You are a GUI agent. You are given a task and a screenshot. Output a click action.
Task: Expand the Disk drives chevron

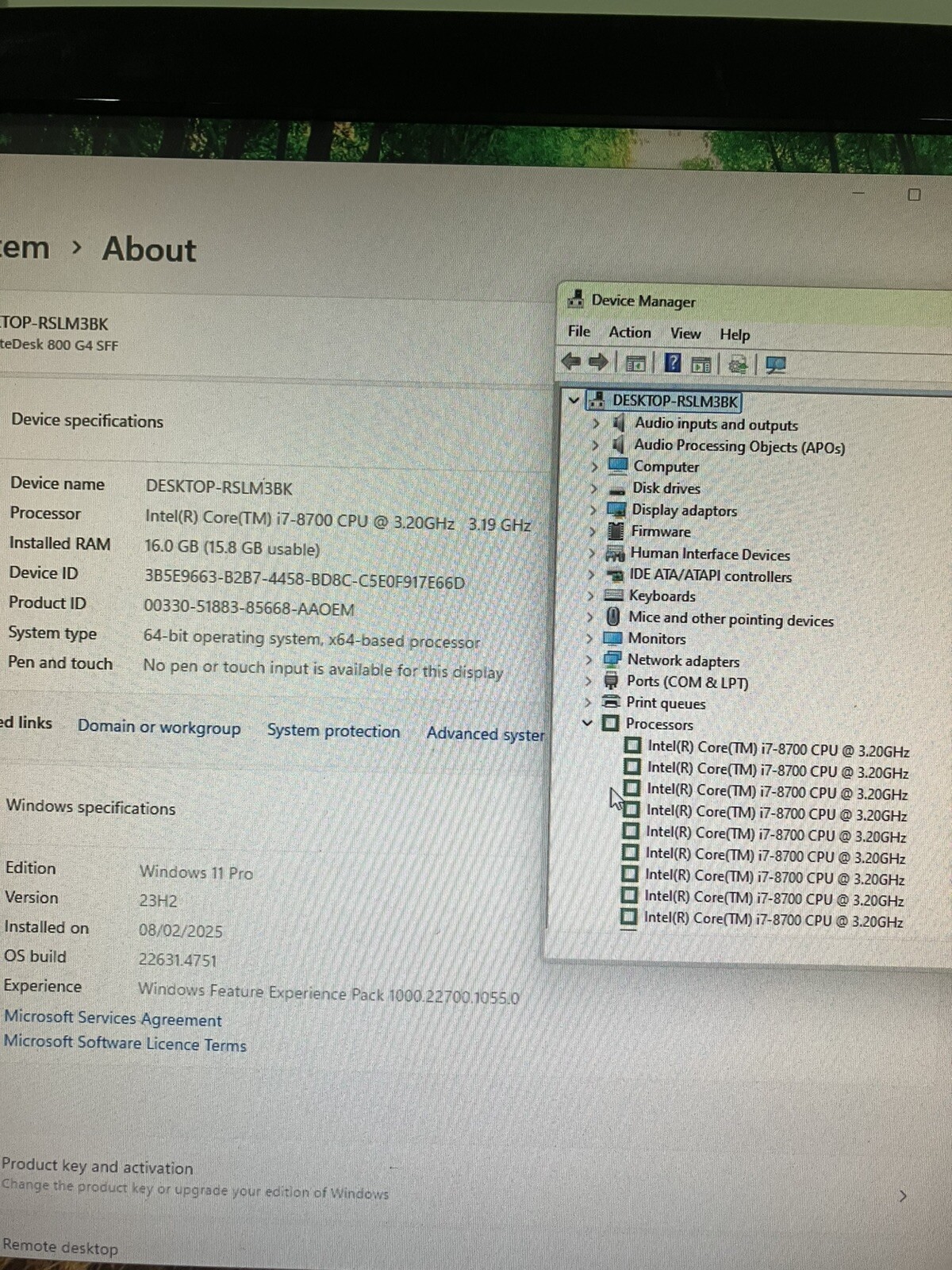pyautogui.click(x=593, y=487)
